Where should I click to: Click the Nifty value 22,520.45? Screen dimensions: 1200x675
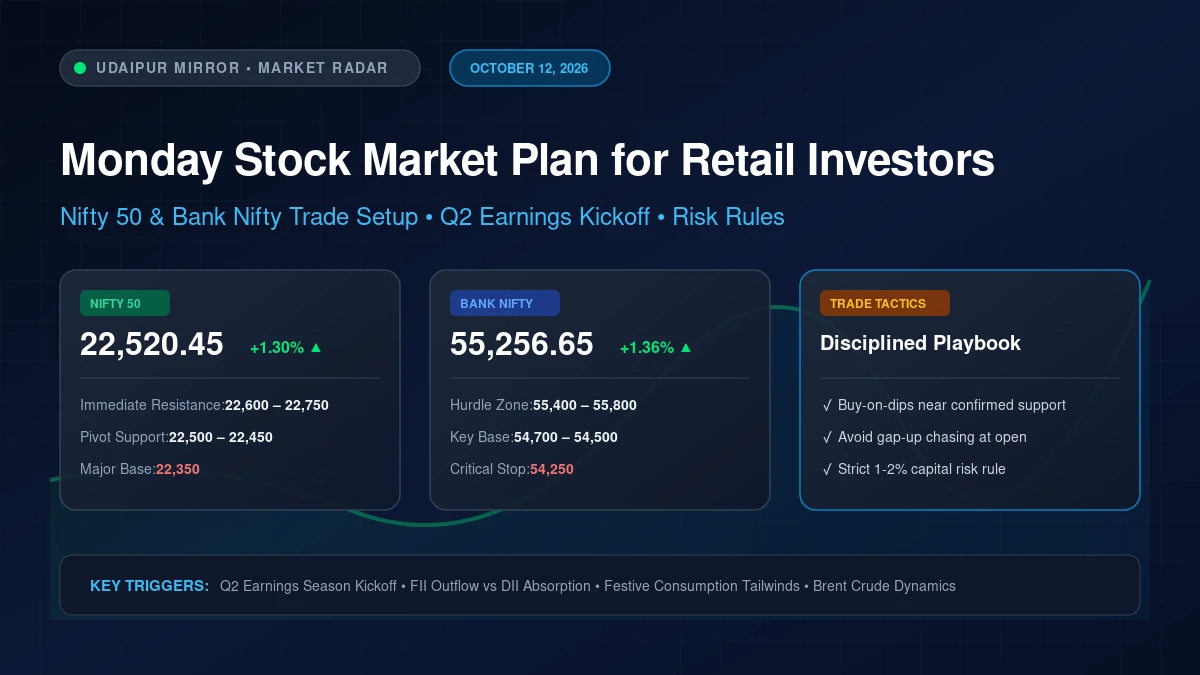(152, 345)
